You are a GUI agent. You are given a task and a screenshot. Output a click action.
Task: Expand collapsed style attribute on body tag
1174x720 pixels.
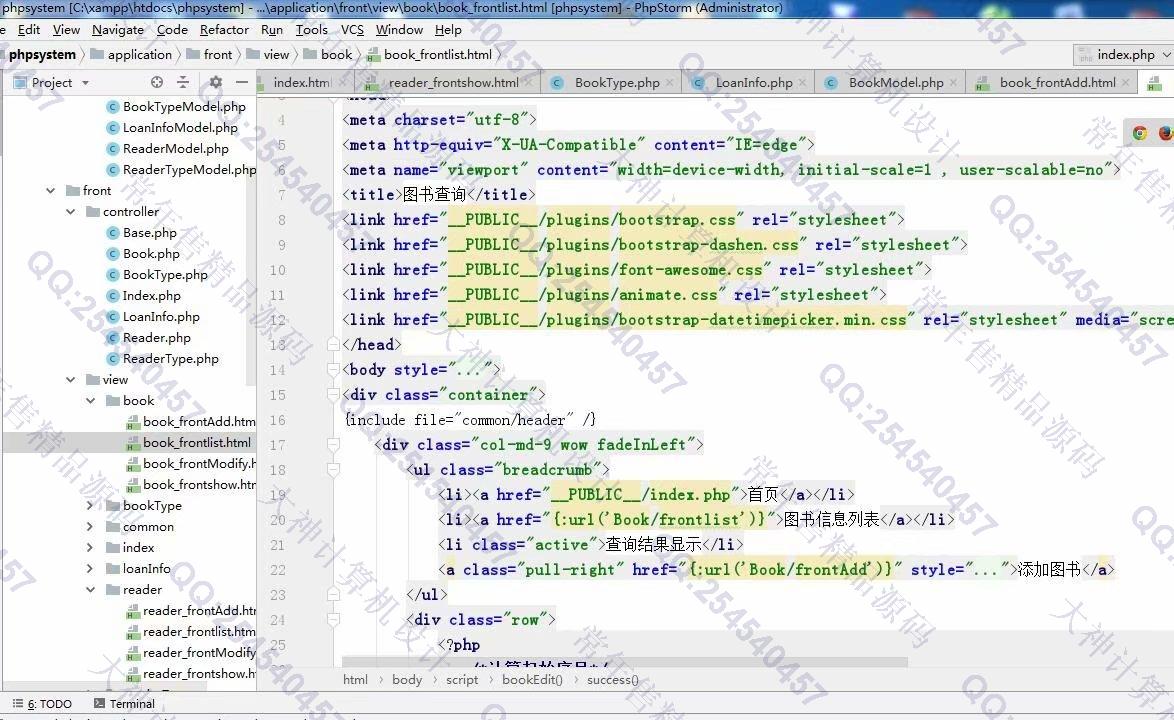[x=470, y=370]
